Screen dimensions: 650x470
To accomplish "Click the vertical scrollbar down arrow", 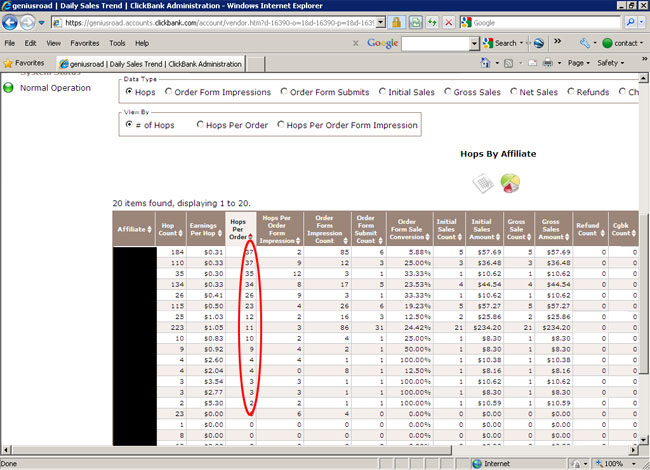I will coord(643,440).
